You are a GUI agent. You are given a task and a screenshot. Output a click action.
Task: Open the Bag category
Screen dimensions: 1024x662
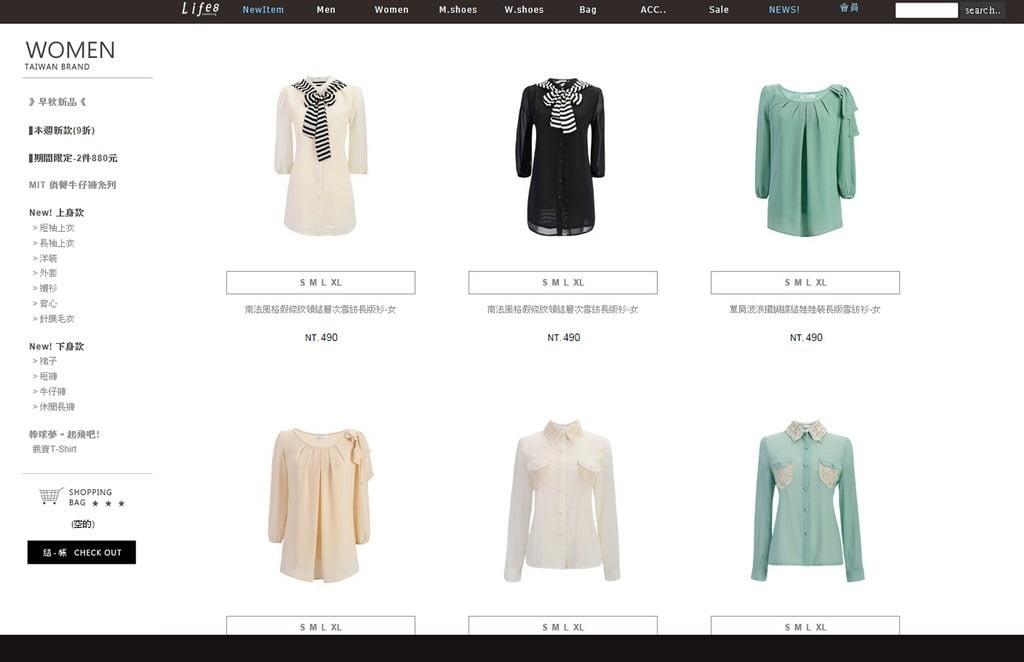[x=588, y=10]
